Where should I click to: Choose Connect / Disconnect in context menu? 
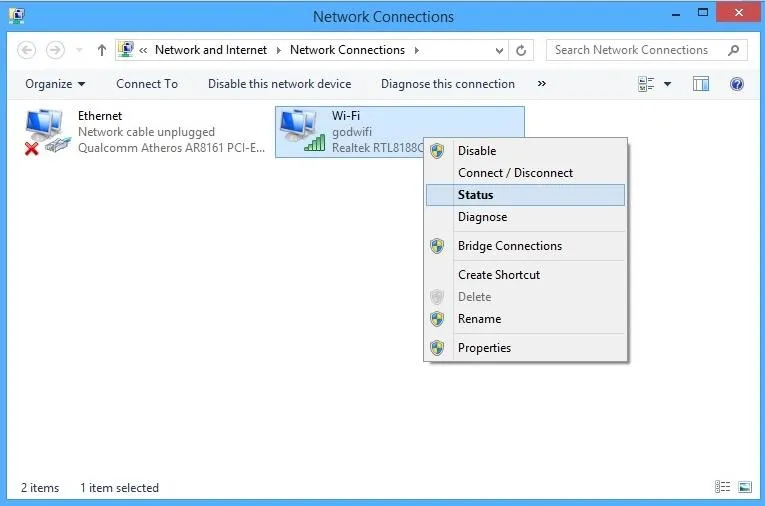[x=525, y=173]
